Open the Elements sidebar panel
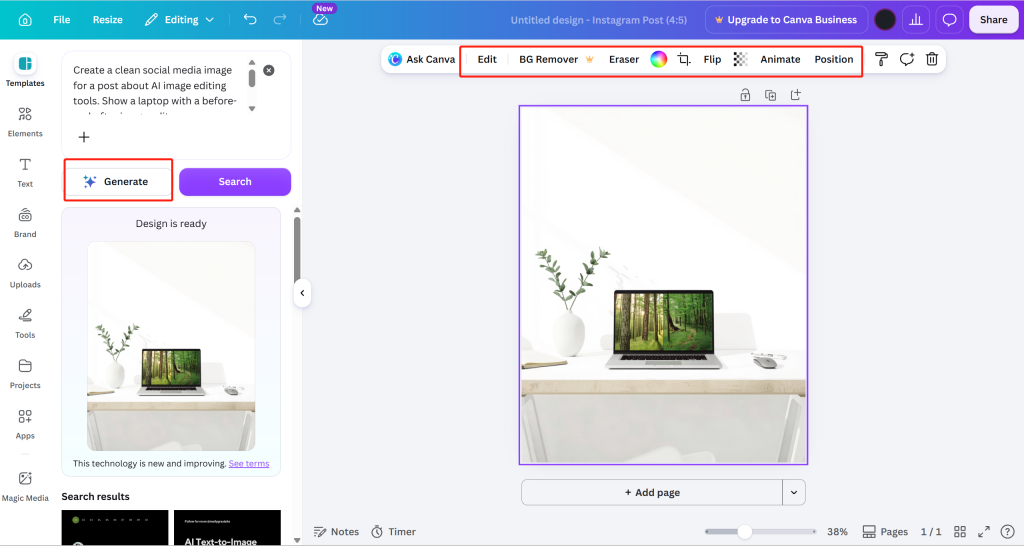Screen dimensions: 1024x546 [25, 122]
